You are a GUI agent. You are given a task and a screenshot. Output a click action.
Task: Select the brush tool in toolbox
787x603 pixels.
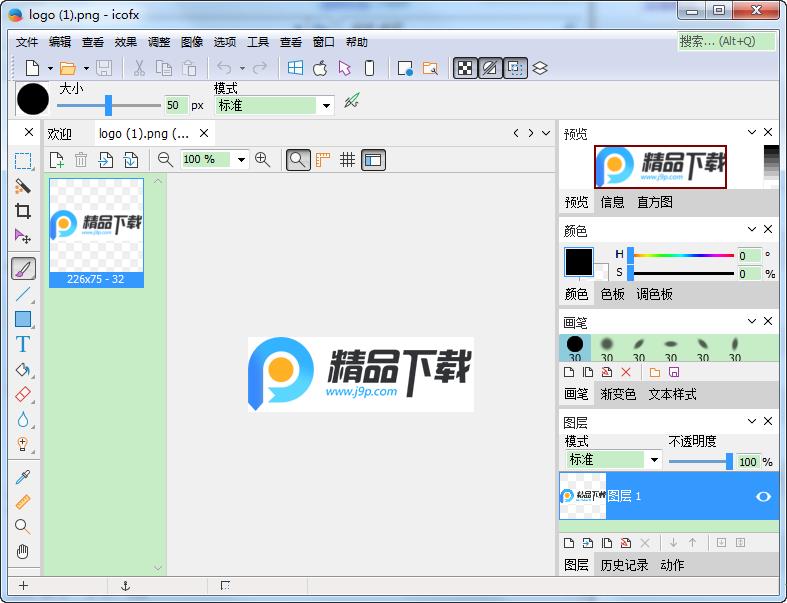click(23, 269)
